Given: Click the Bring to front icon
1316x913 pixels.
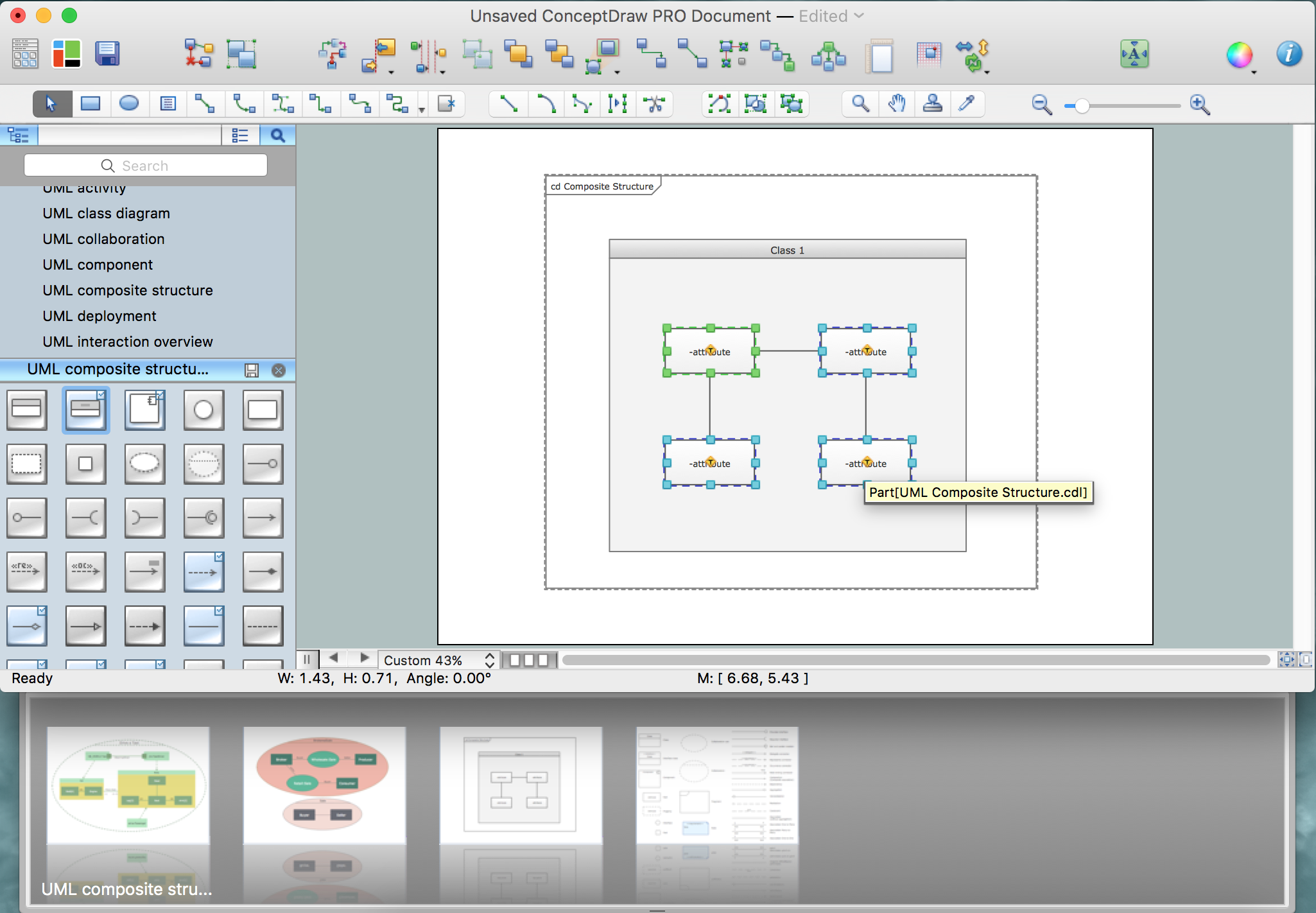Looking at the screenshot, I should [518, 54].
